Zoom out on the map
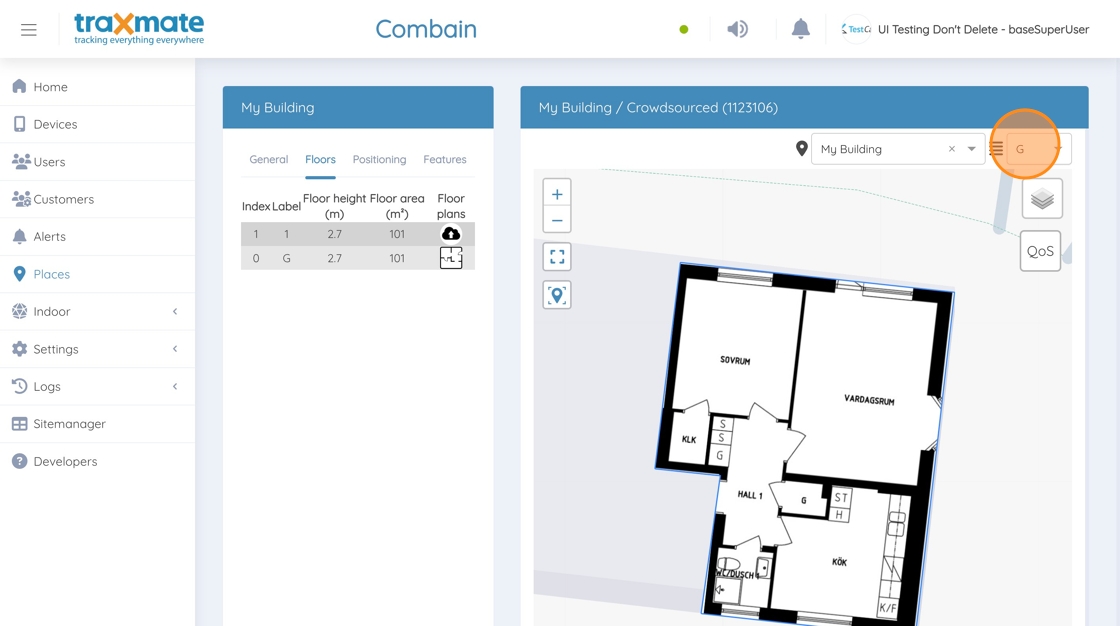This screenshot has height=626, width=1120. [x=557, y=220]
